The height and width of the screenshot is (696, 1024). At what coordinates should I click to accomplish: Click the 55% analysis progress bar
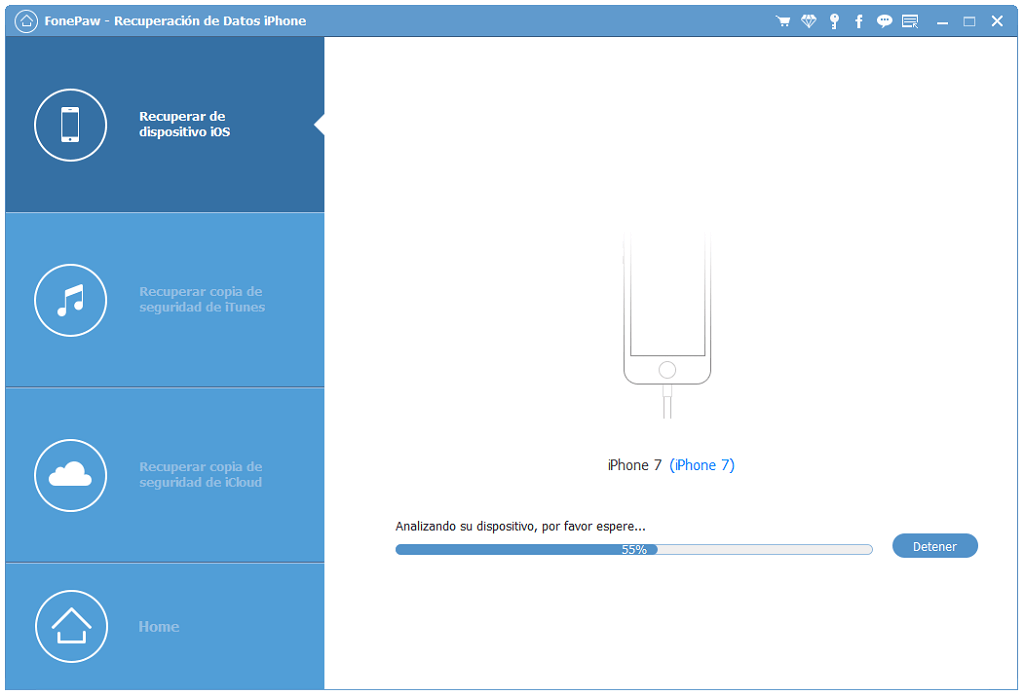tap(633, 550)
